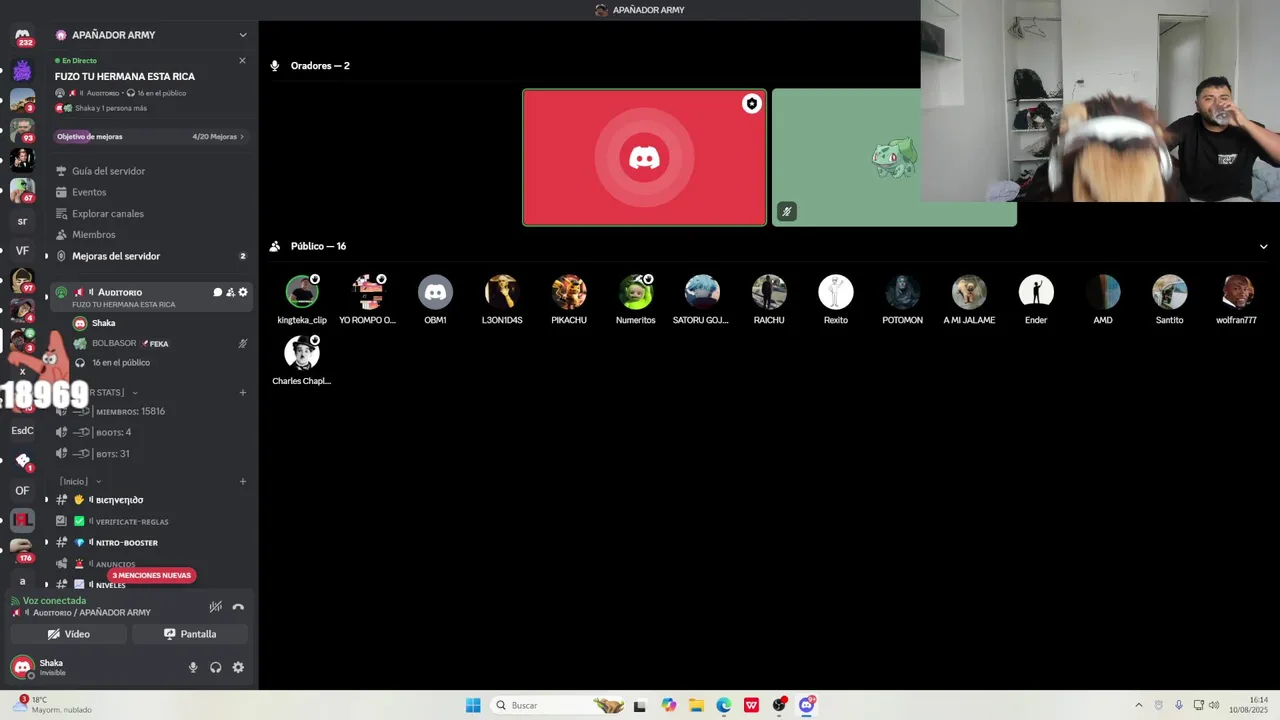Select audience member RAICHU
The width and height of the screenshot is (1280, 720).
point(769,300)
